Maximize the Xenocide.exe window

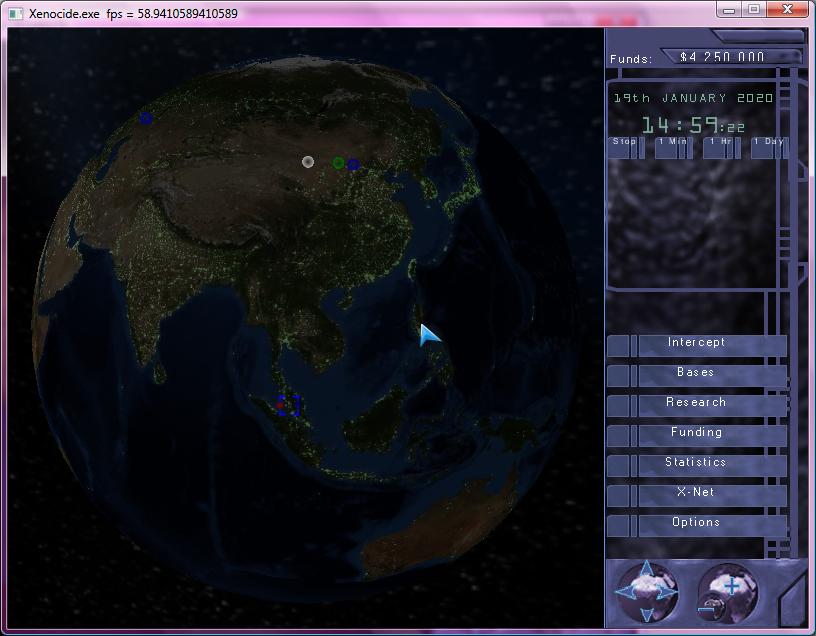754,10
